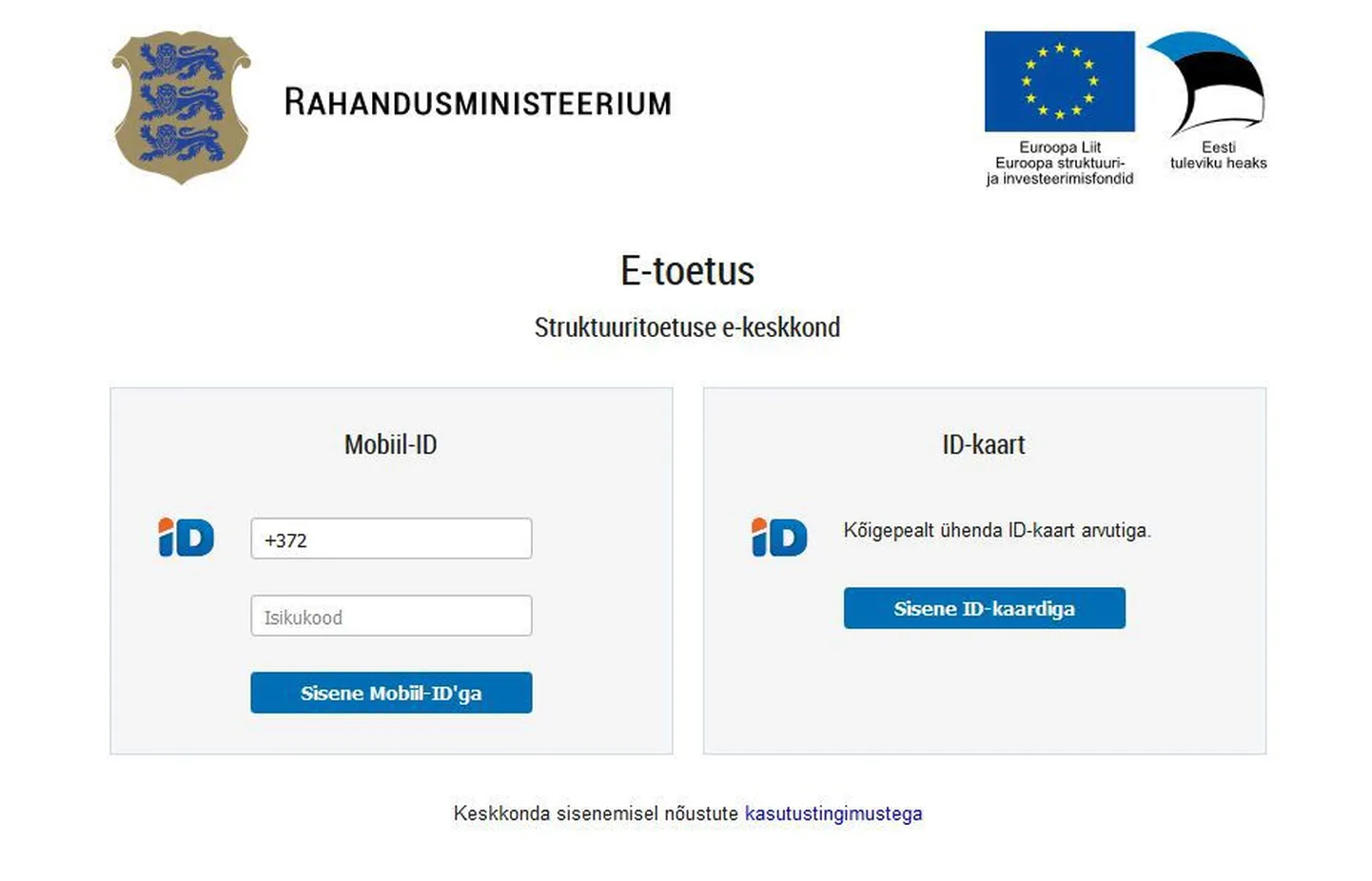Click the Rahandusministeerium title text
Viewport: 1372px width, 881px height.
478,102
